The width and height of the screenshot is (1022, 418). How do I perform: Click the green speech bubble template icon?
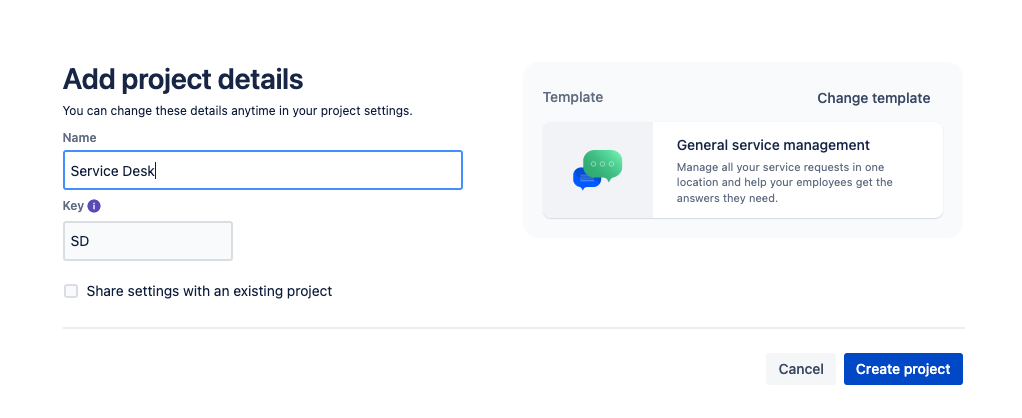coord(604,164)
